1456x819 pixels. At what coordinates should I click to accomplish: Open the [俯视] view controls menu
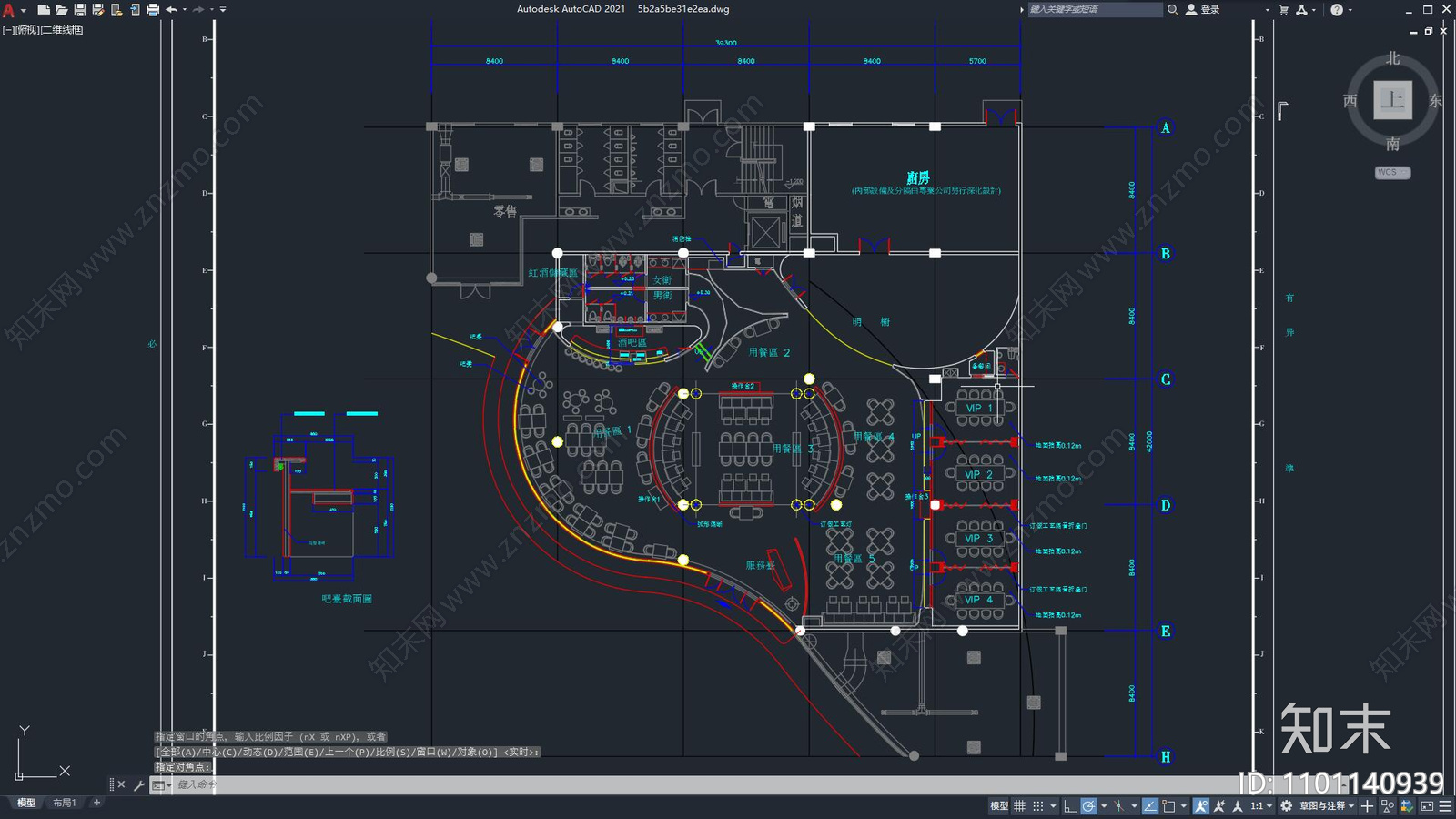point(27,30)
